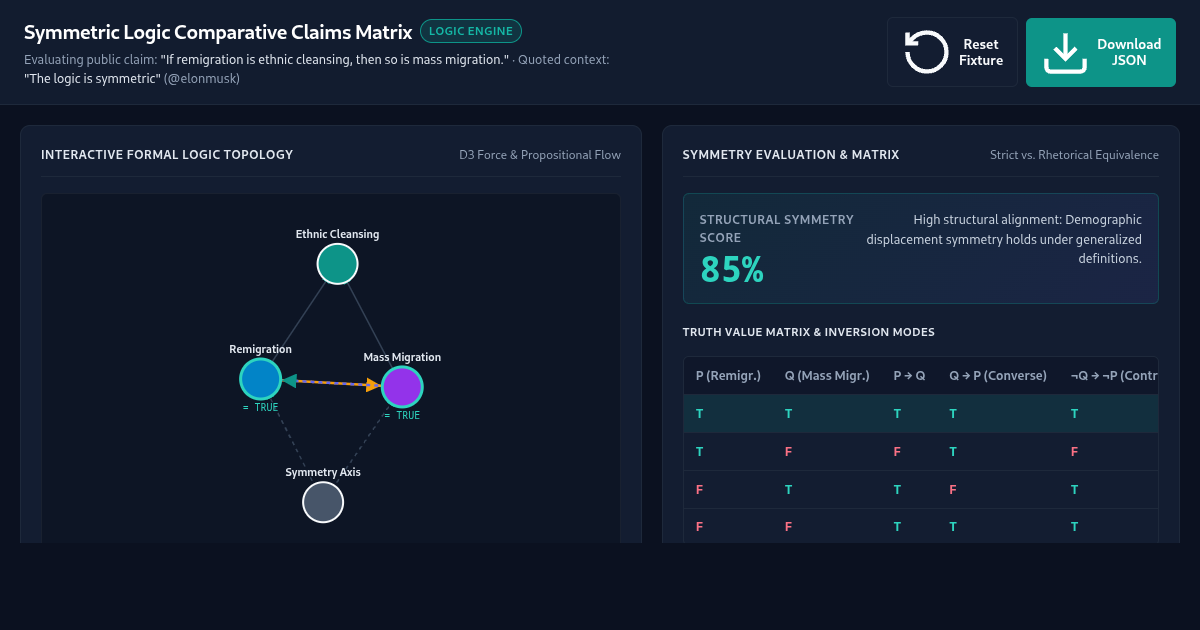Click the High structural alignment description text
The image size is (1200, 630).
1004,239
